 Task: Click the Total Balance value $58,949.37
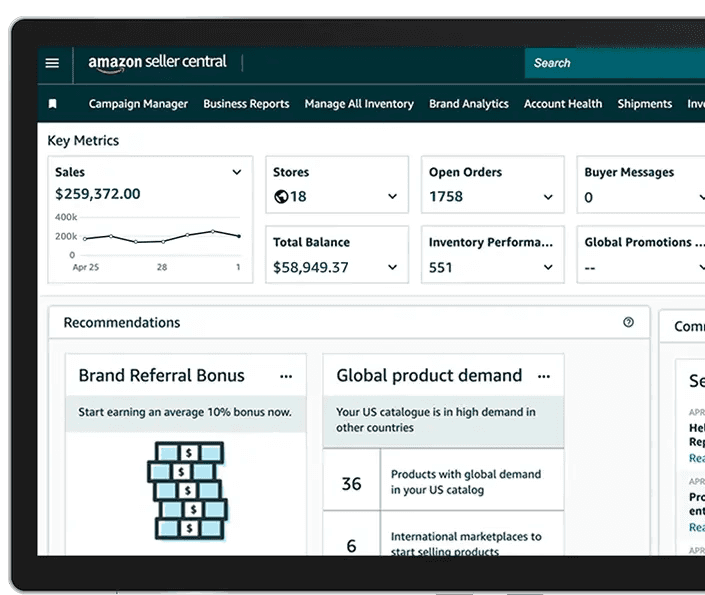311,267
